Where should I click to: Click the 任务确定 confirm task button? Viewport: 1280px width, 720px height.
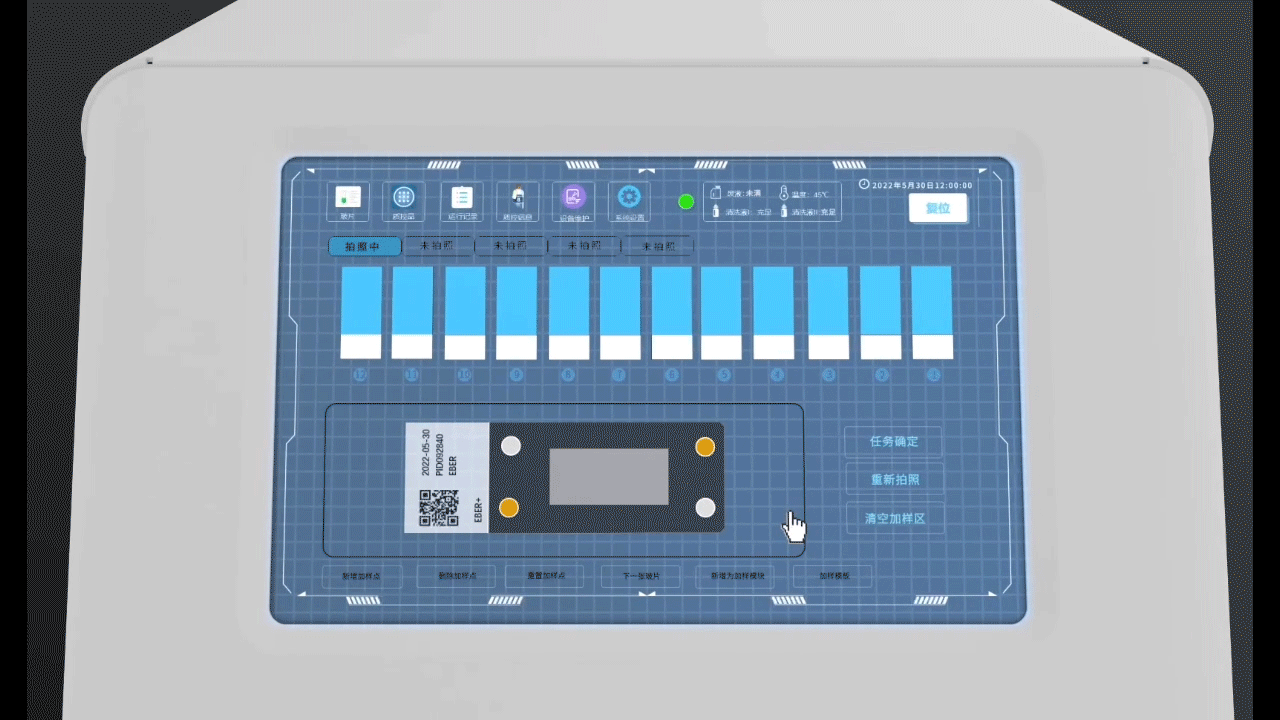click(x=893, y=441)
